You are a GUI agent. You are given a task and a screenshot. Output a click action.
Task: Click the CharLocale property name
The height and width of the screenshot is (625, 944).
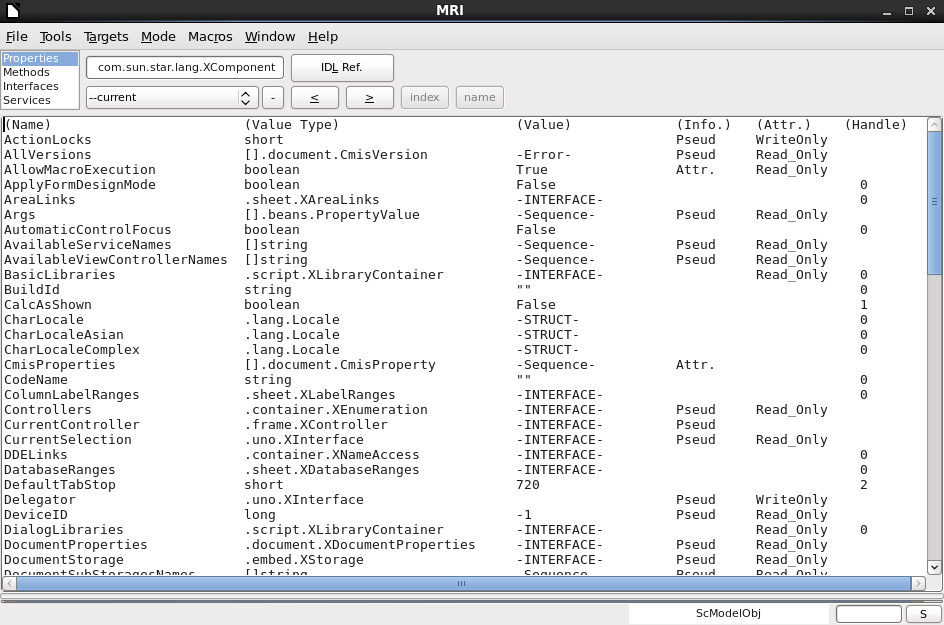44,320
